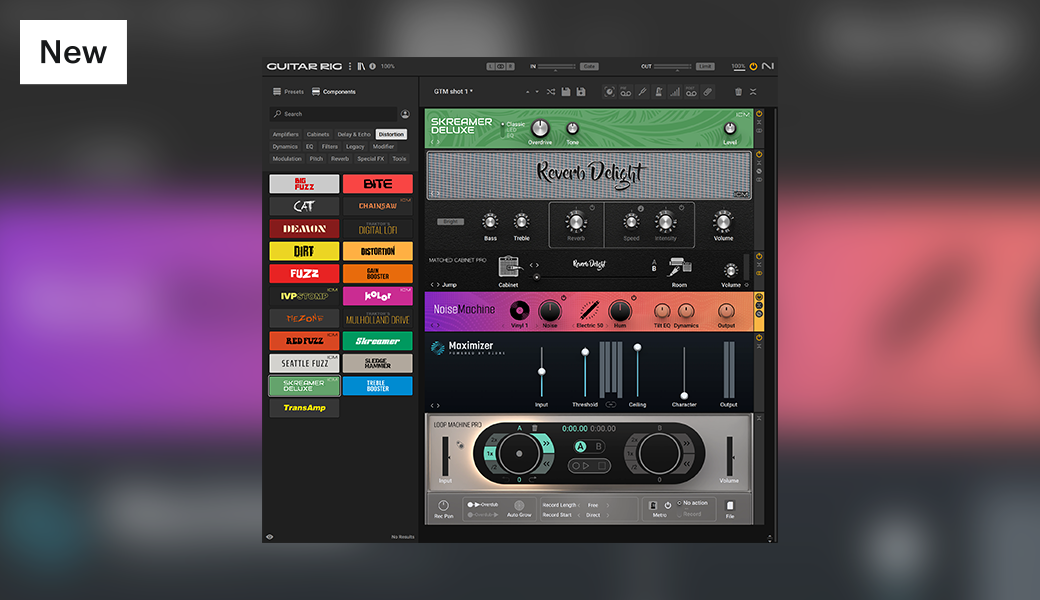
Task: Click the Maximizer Threshold slider handle
Action: pyautogui.click(x=585, y=352)
